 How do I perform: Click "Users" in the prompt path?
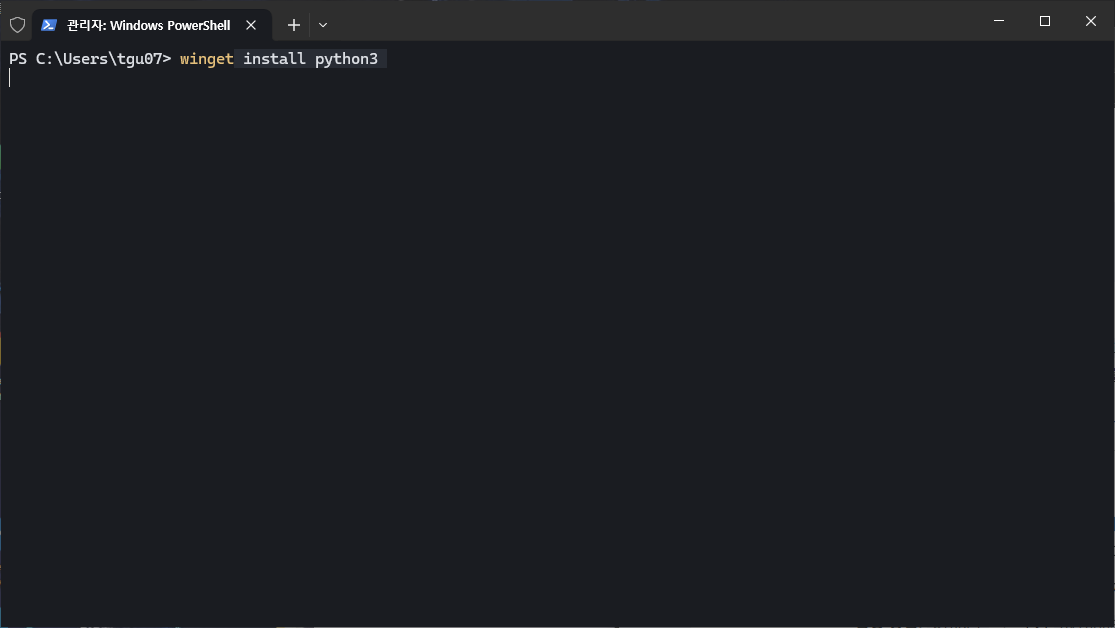82,59
